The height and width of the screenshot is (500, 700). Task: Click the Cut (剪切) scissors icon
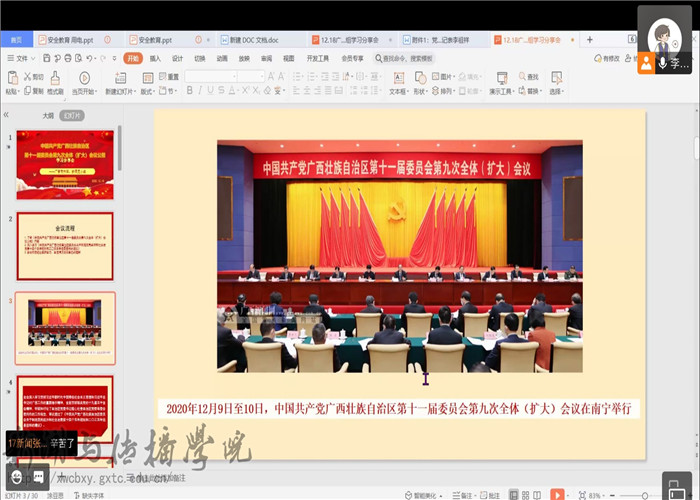[x=28, y=76]
